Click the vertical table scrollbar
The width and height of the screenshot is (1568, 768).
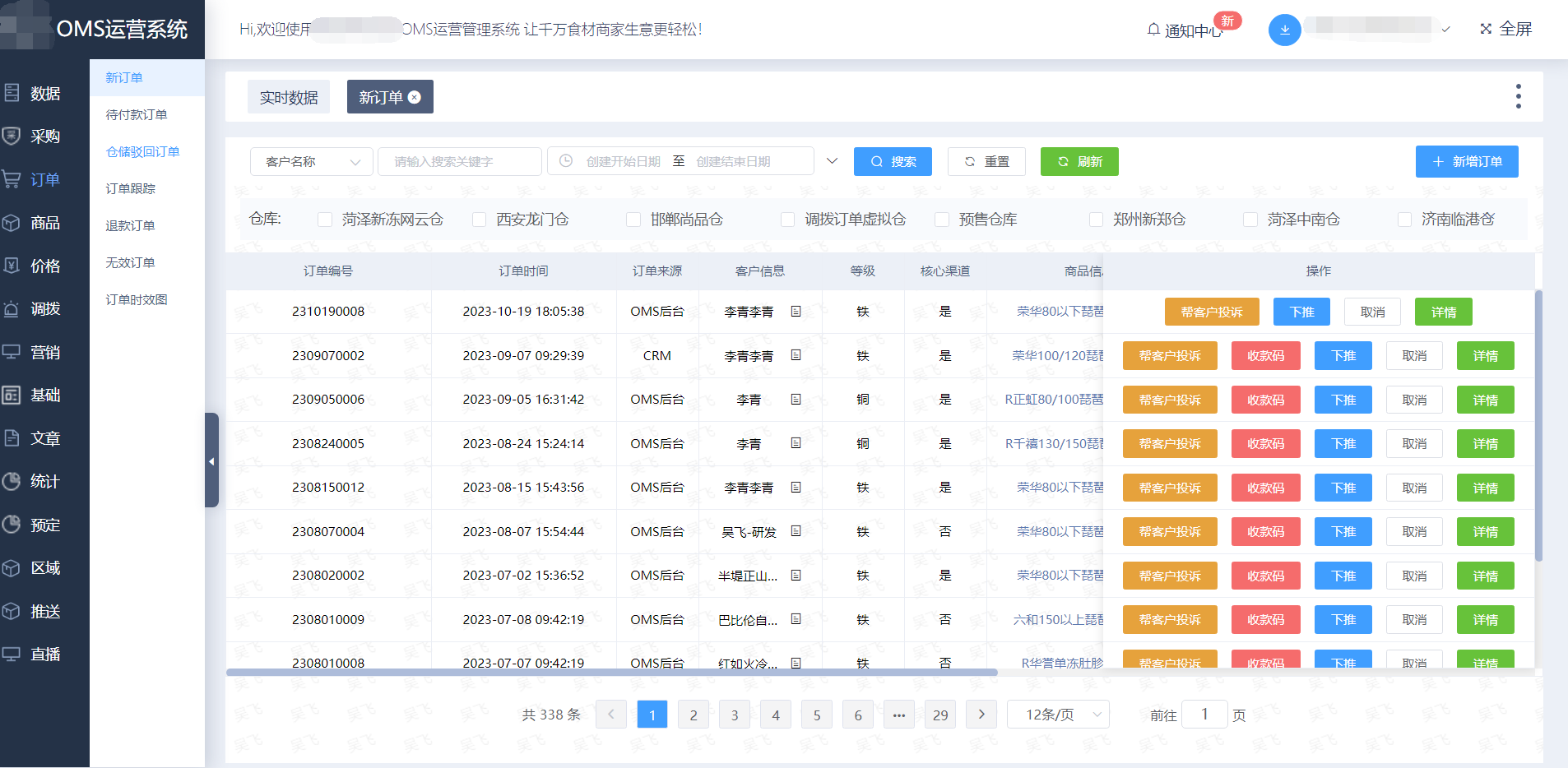[1538, 425]
